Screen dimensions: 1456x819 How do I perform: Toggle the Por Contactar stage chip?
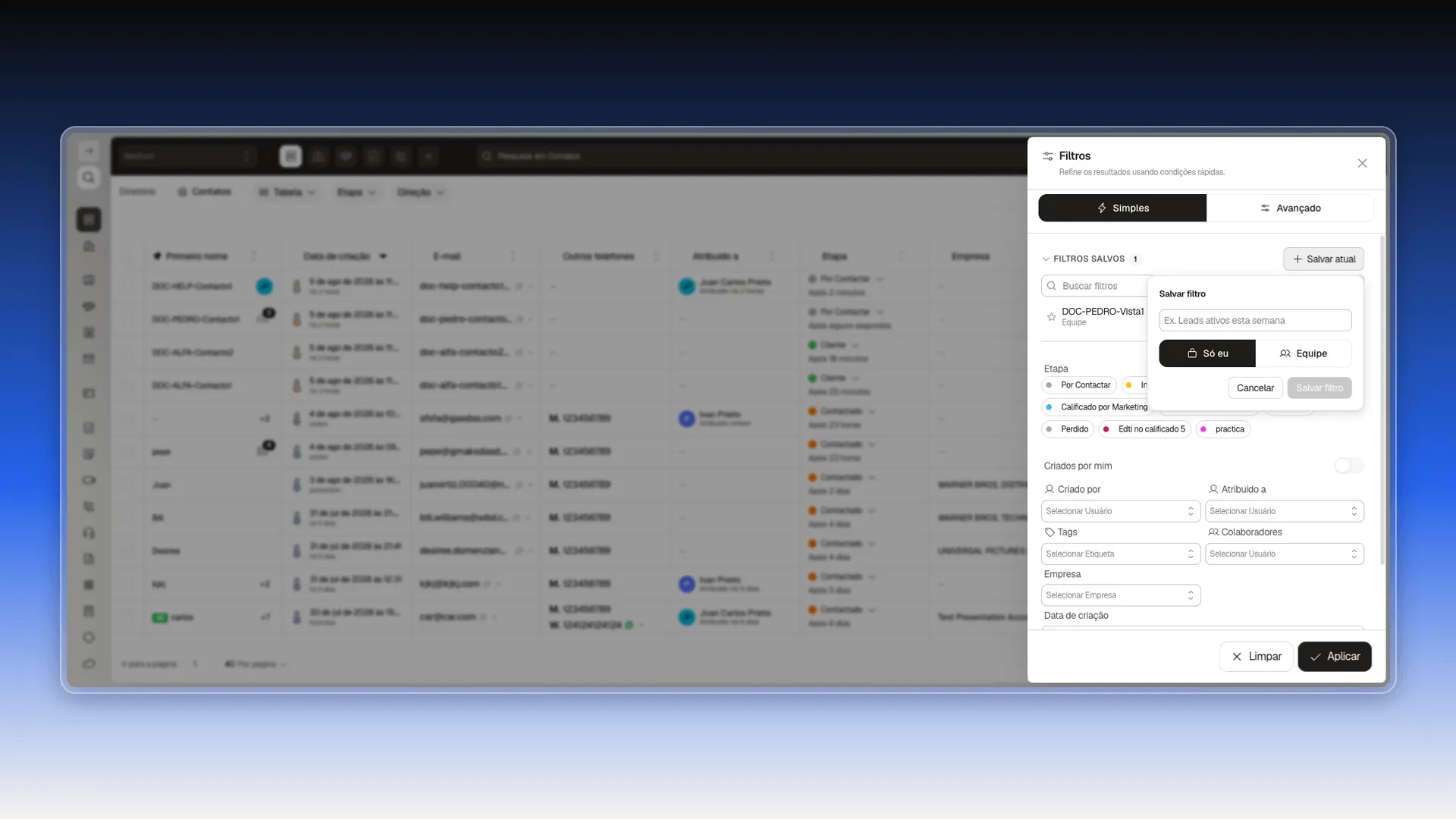pos(1078,385)
